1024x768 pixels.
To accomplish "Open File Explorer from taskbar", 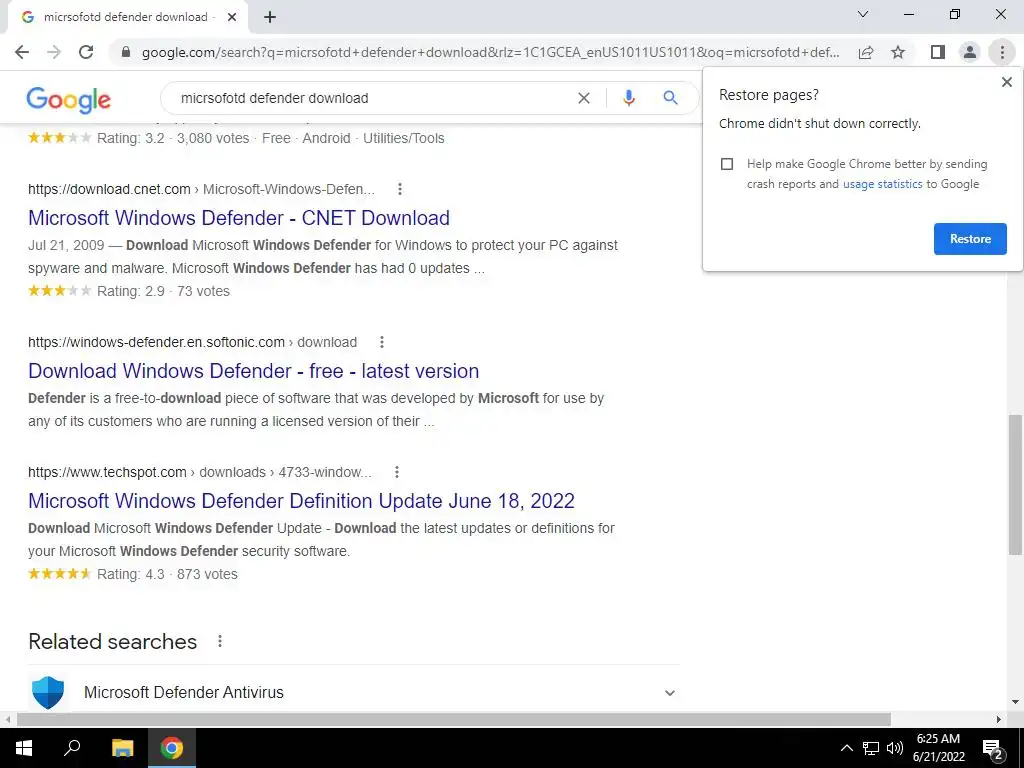I will (122, 748).
